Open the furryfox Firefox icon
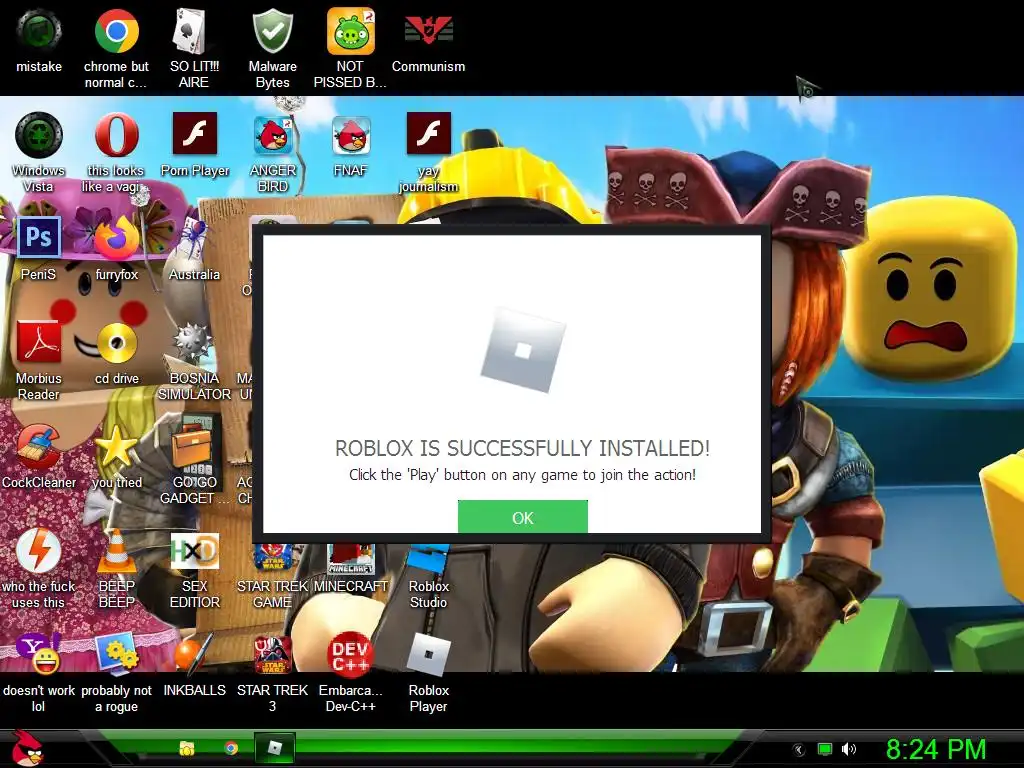 tap(116, 248)
